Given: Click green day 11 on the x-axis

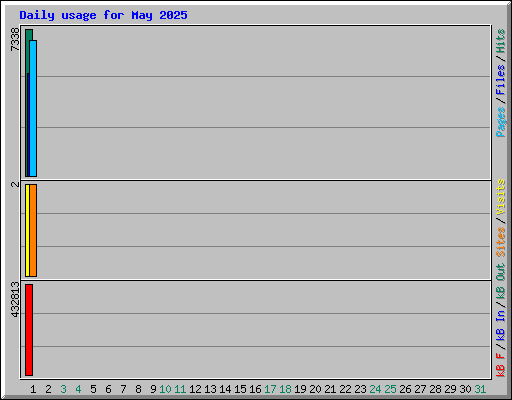Looking at the screenshot, I should [x=180, y=389].
